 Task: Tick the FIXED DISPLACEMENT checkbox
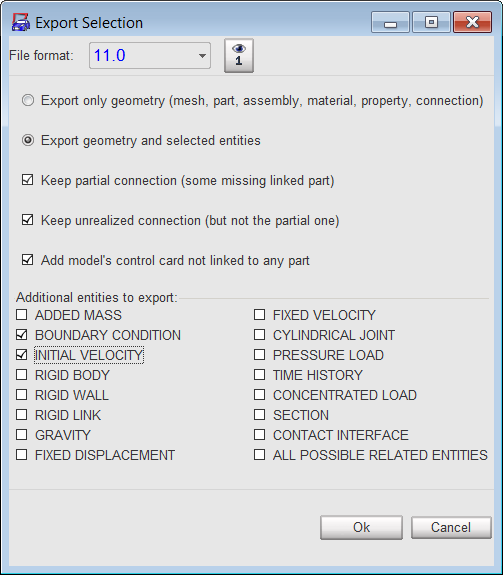[x=22, y=455]
